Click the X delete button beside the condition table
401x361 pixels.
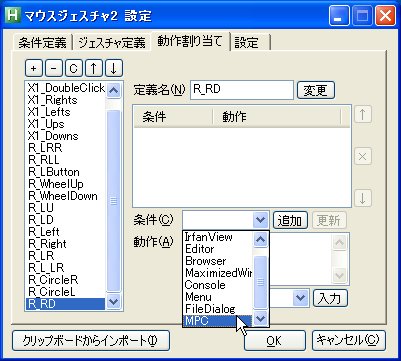tap(363, 157)
